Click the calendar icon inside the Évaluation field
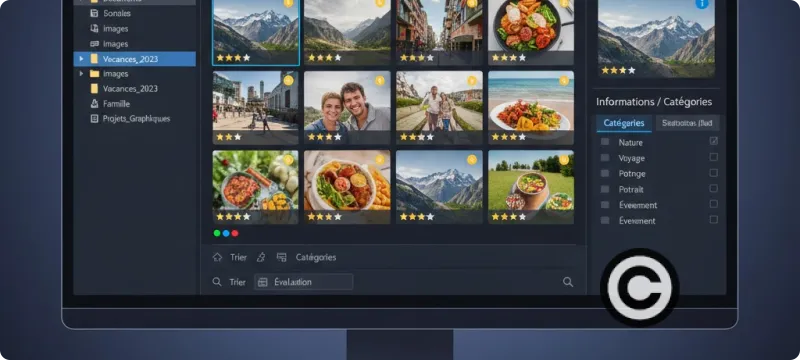800x360 pixels. pos(263,282)
